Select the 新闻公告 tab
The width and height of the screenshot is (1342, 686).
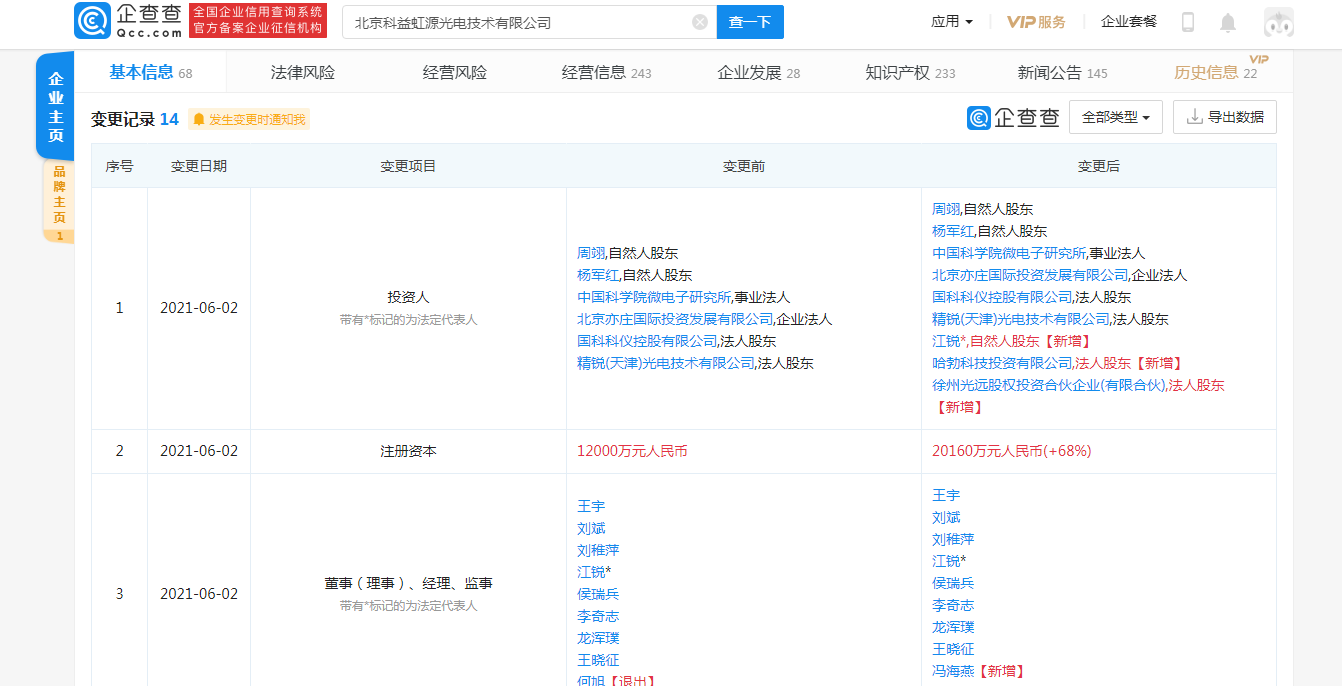point(1063,72)
